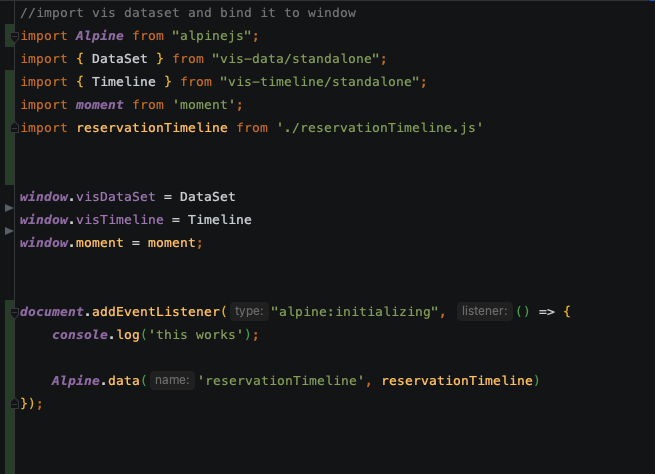Click fold end marker beside import reservationTimeline line
655x474 pixels.
point(14,128)
